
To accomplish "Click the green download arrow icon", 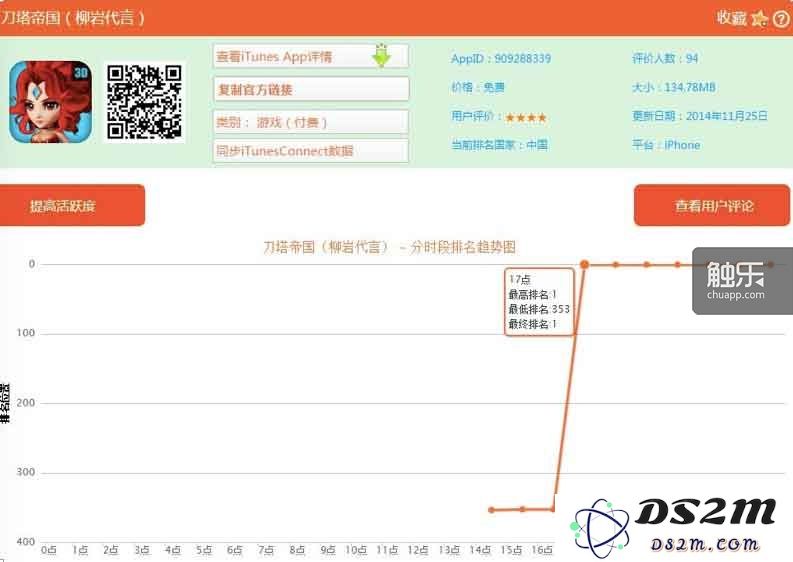I will point(381,56).
